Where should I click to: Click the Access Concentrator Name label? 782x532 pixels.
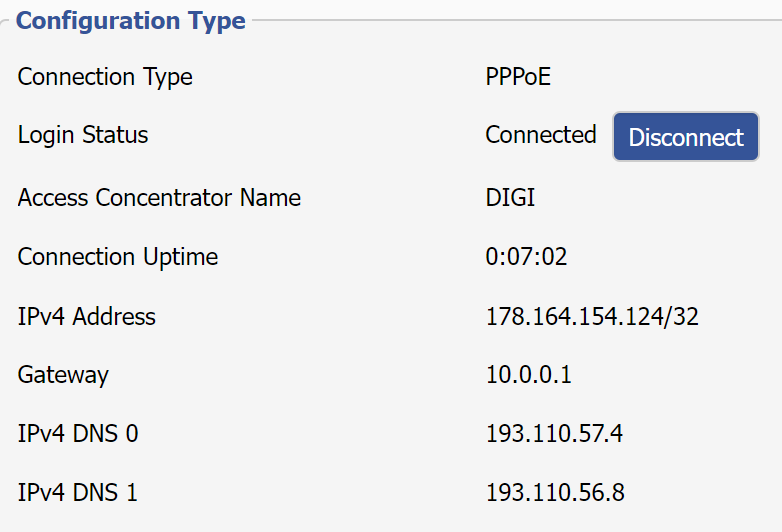click(x=159, y=197)
